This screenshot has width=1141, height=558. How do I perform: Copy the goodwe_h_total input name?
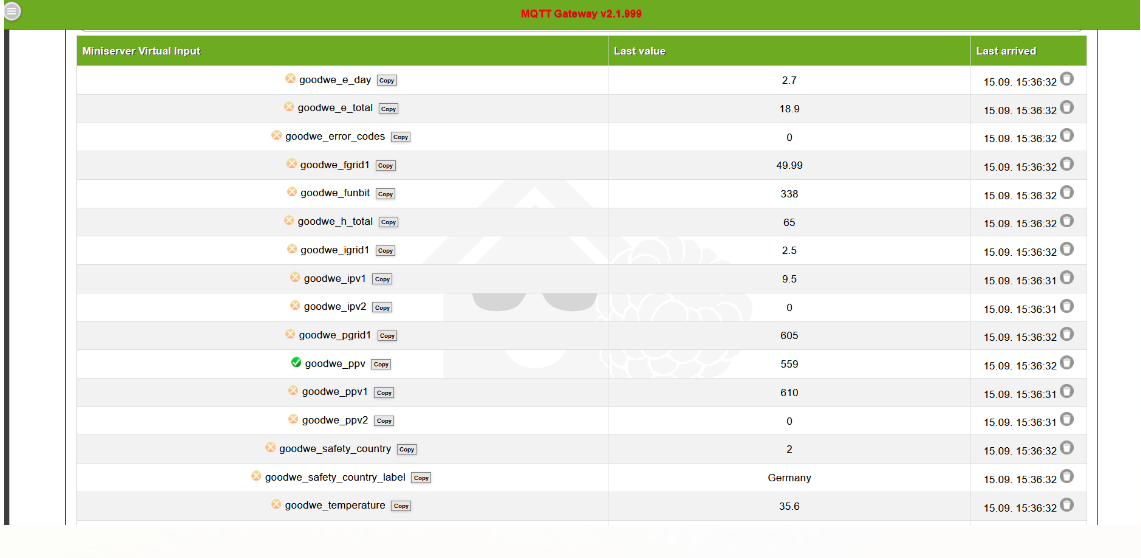(389, 223)
